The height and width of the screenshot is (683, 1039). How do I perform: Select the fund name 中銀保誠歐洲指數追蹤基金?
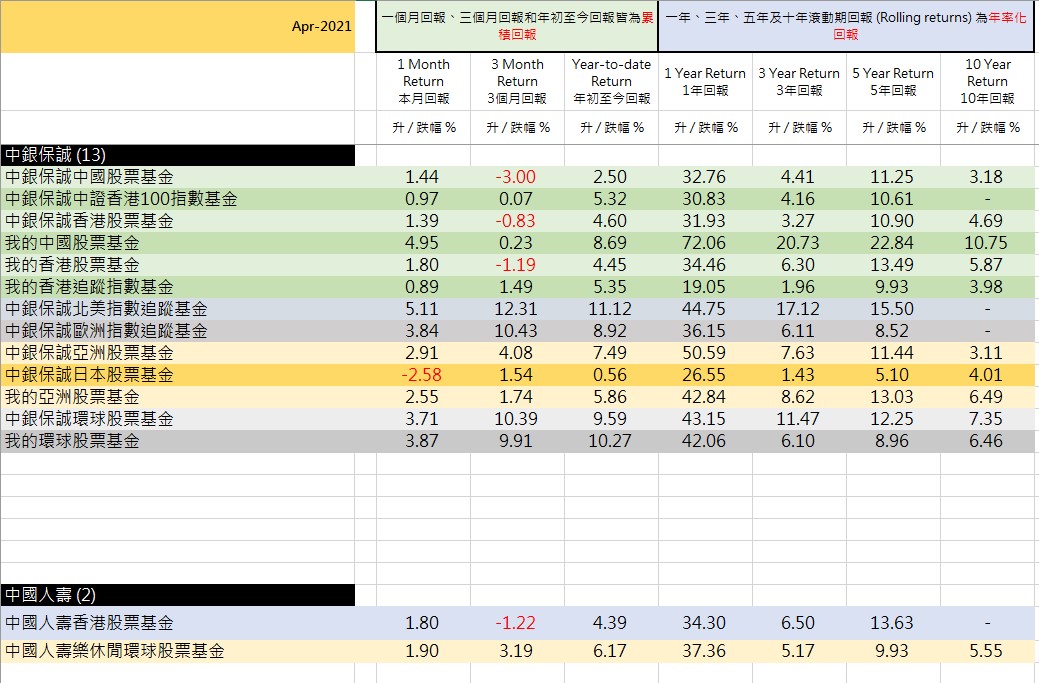click(106, 331)
